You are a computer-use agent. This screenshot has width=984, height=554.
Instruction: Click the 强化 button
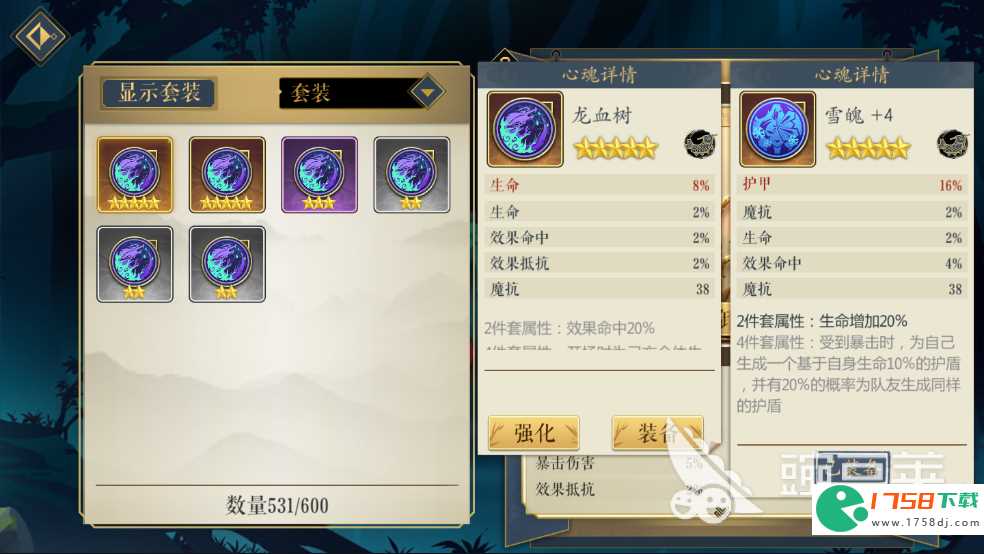[533, 433]
